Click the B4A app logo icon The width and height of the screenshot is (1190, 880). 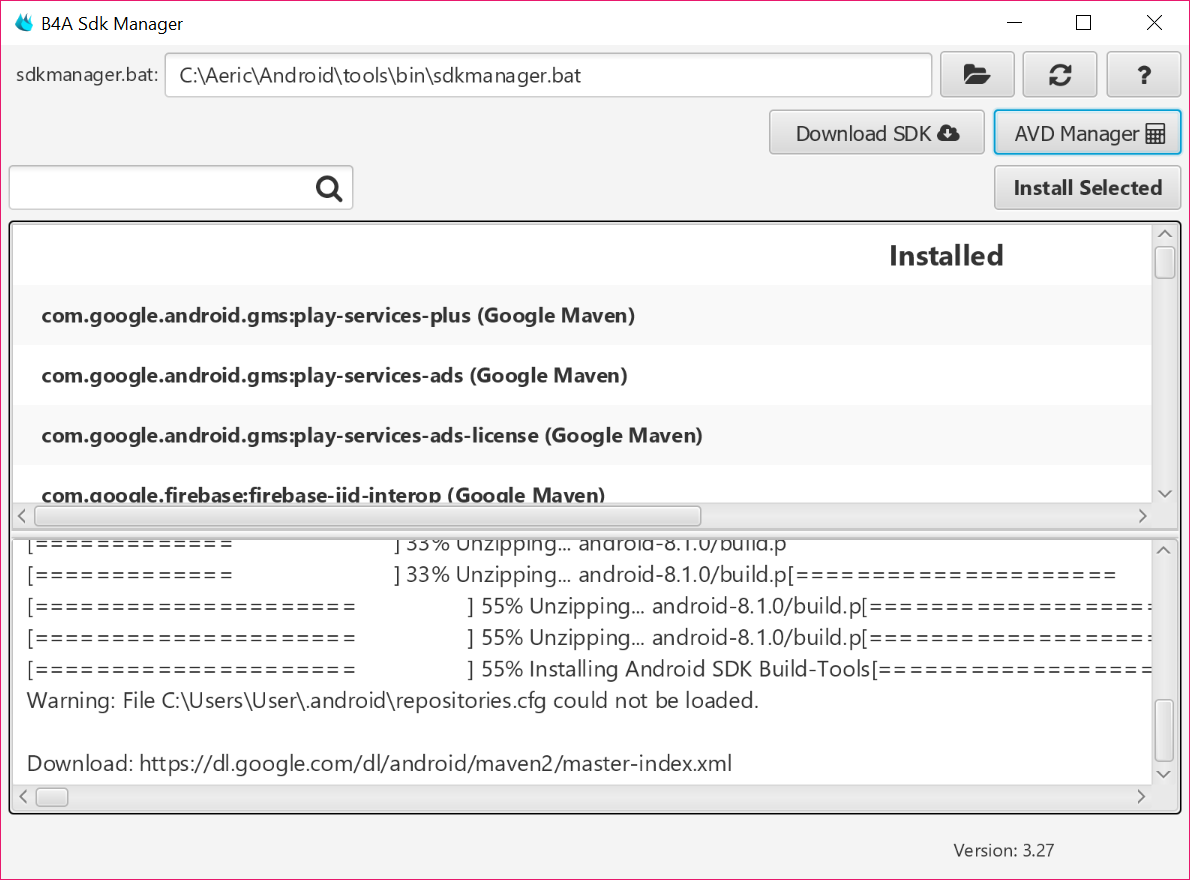click(24, 23)
